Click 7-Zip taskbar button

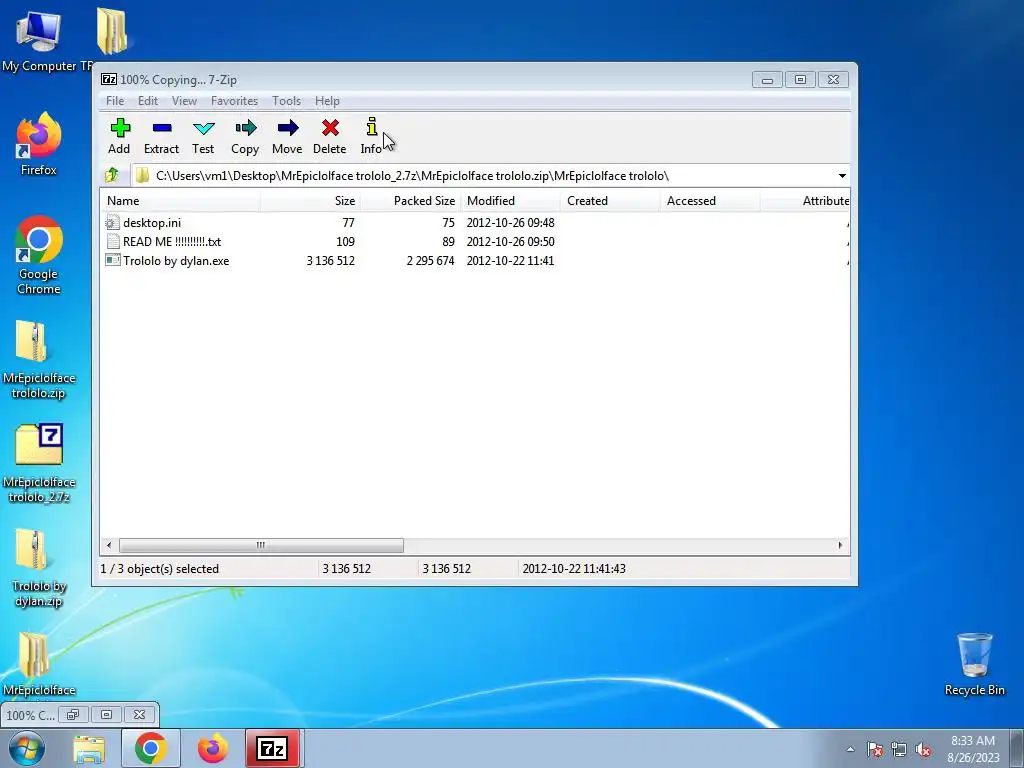(272, 748)
